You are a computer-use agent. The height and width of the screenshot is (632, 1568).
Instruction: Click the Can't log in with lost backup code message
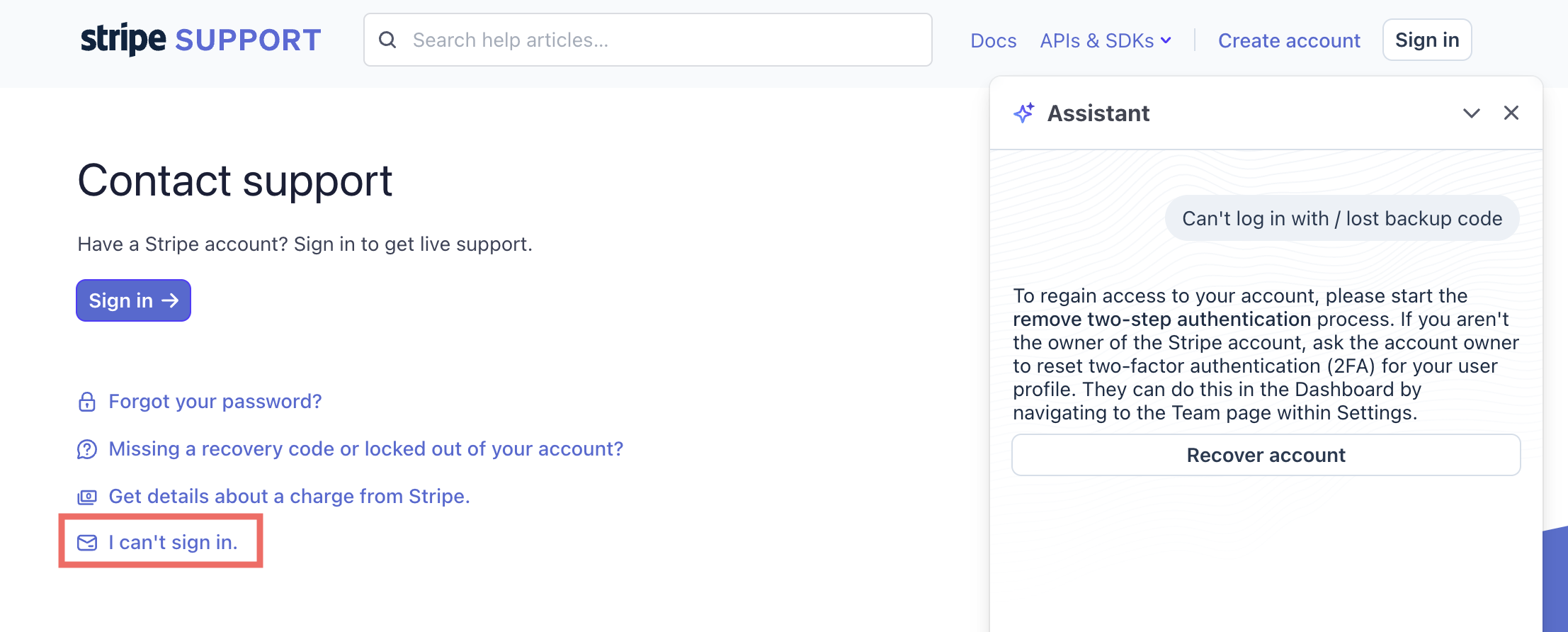1342,218
